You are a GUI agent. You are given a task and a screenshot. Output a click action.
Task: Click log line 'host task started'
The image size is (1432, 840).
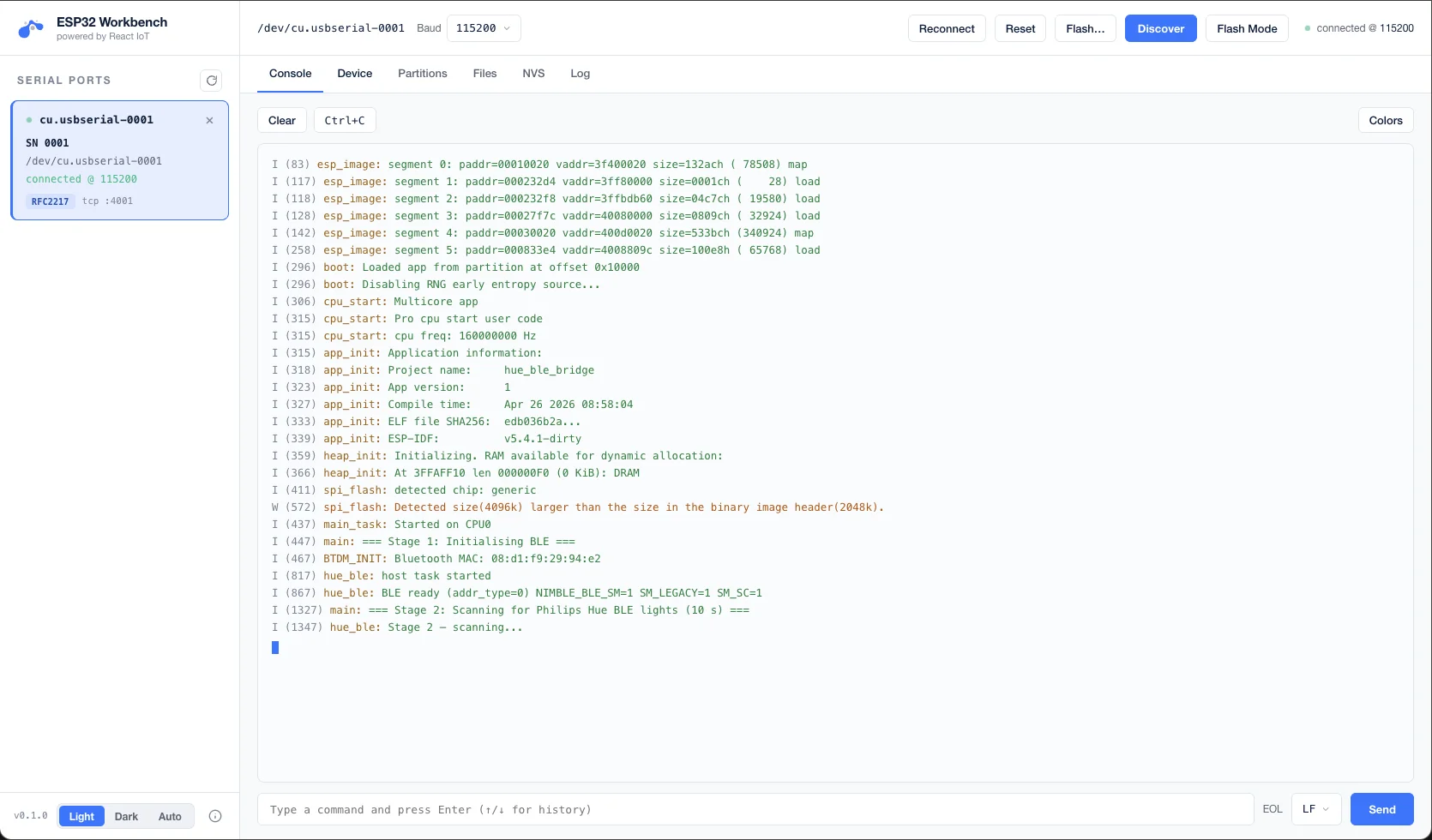pos(382,576)
